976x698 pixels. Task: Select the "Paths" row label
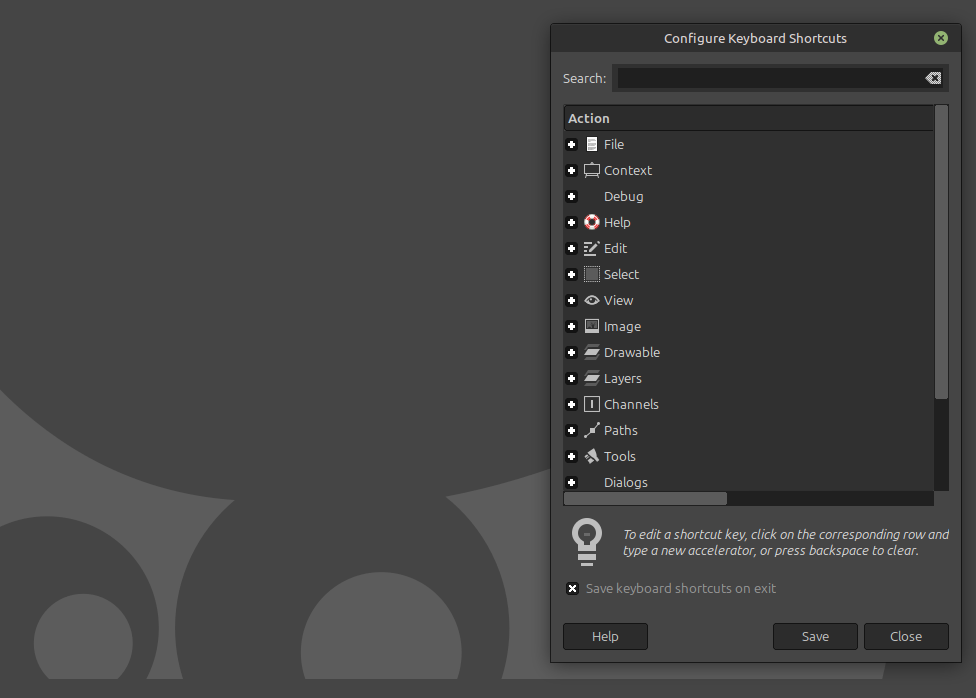point(621,431)
